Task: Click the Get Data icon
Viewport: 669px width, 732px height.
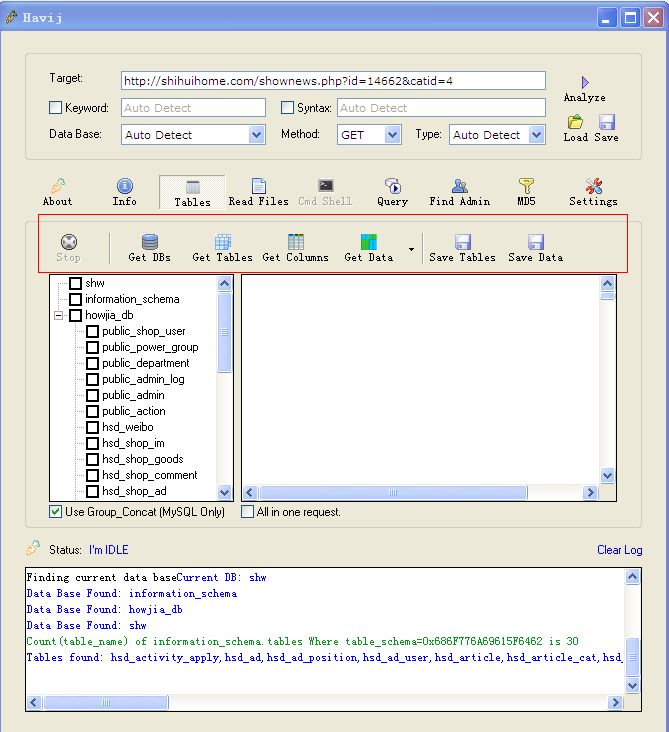Action: [369, 242]
